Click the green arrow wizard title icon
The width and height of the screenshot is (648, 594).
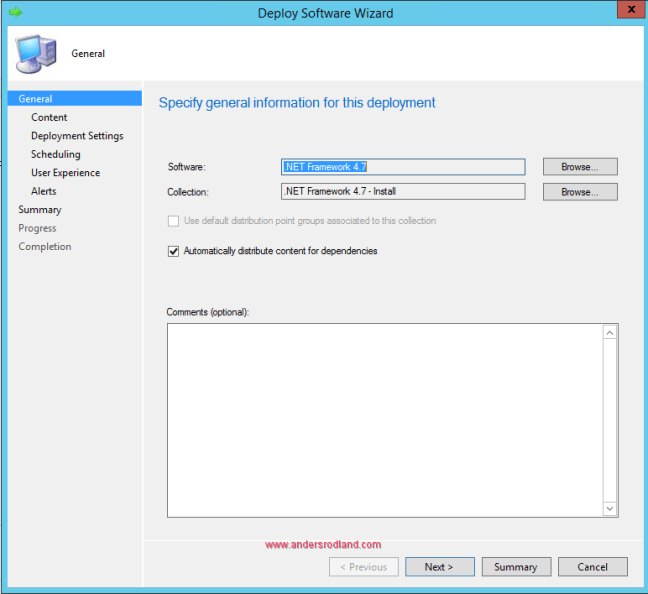16,12
